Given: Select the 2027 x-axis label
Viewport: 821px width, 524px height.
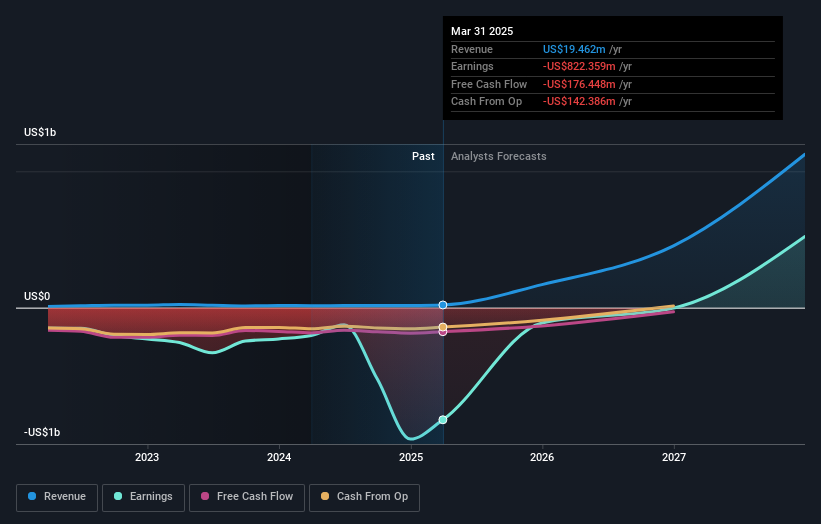Looking at the screenshot, I should point(674,457).
